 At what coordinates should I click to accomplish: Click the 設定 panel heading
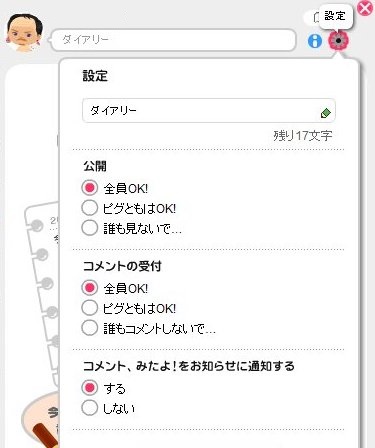95,76
